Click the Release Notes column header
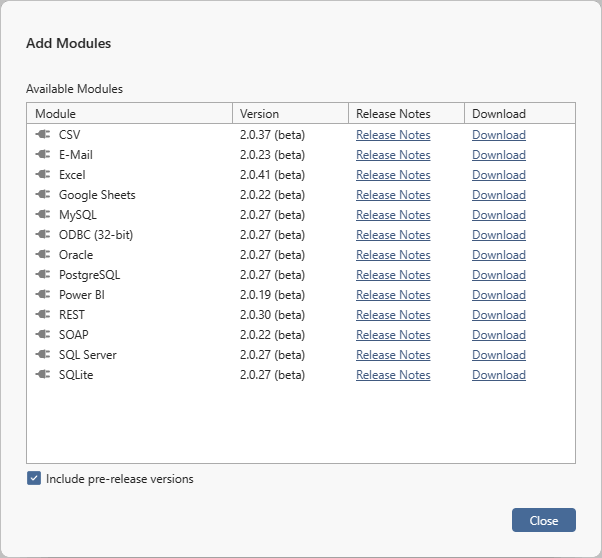 coord(406,113)
